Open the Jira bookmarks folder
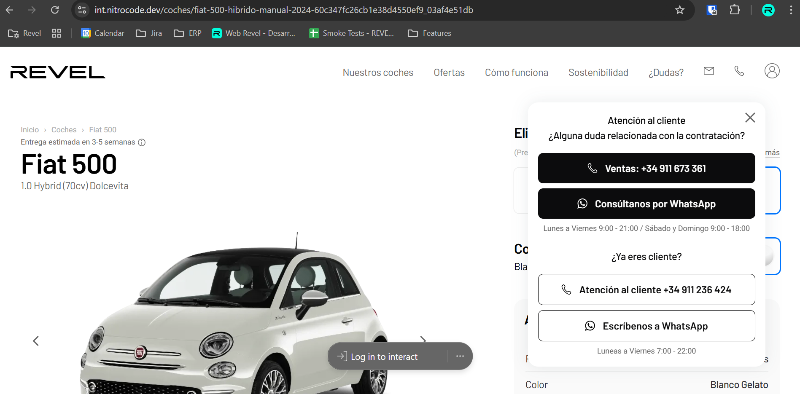Screen dimensions: 800x394 tap(149, 33)
